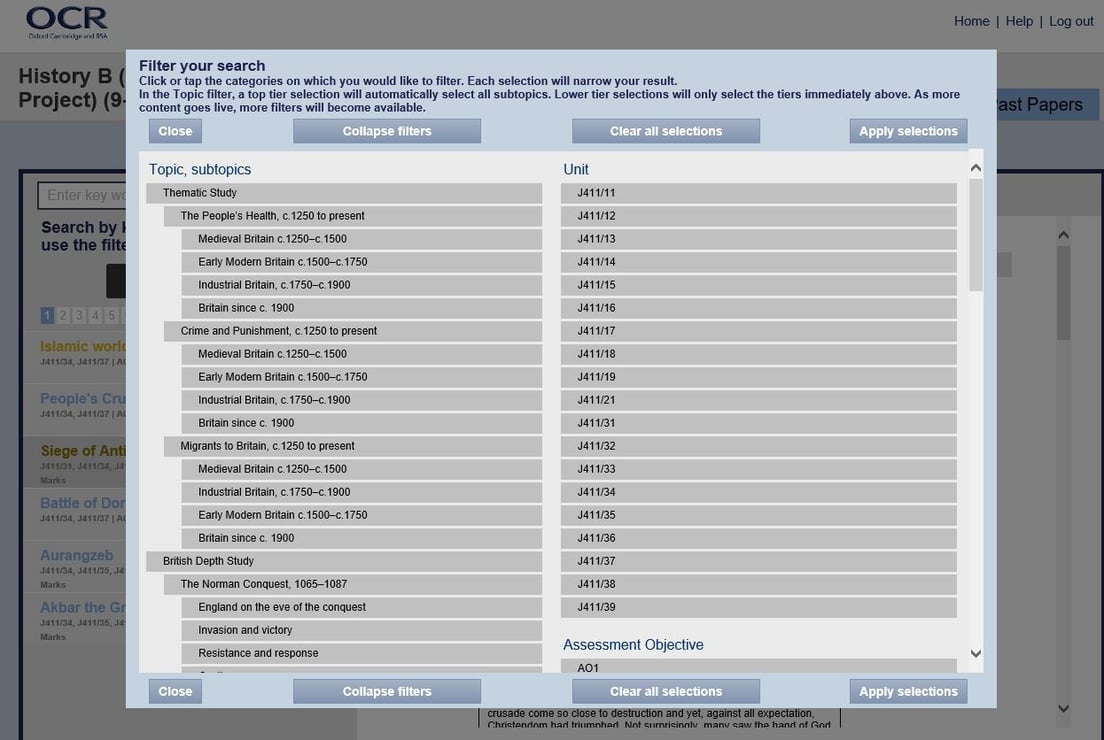Viewport: 1104px width, 740px height.
Task: Choose the British Depth Study topic
Action: click(343, 561)
